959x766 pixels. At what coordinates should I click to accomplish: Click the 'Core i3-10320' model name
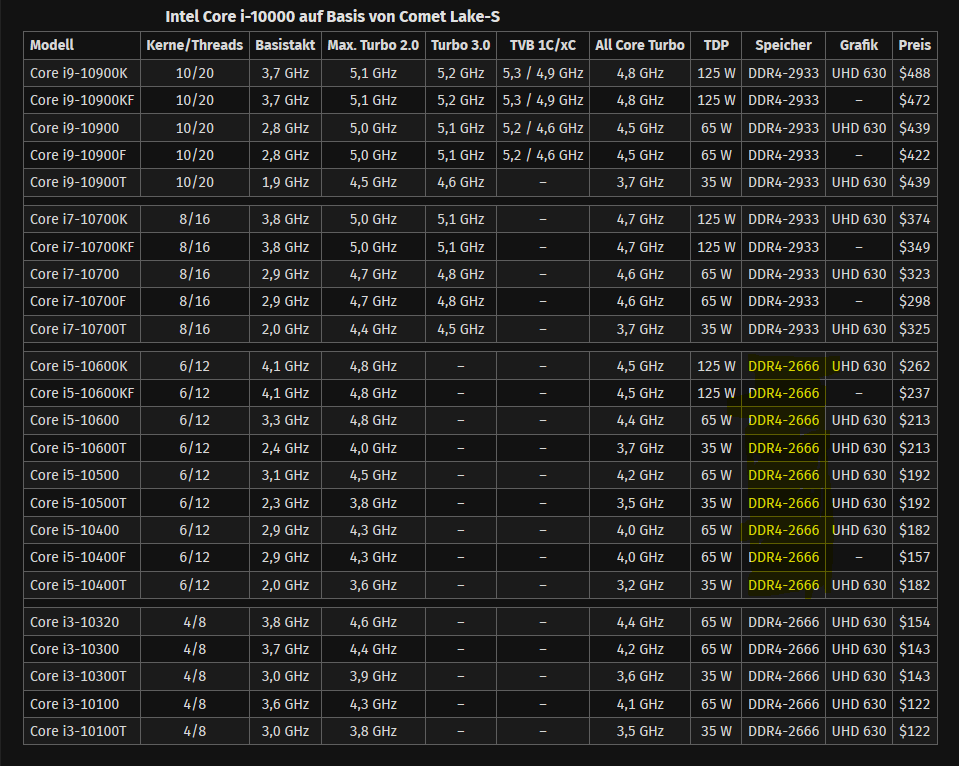tap(75, 622)
